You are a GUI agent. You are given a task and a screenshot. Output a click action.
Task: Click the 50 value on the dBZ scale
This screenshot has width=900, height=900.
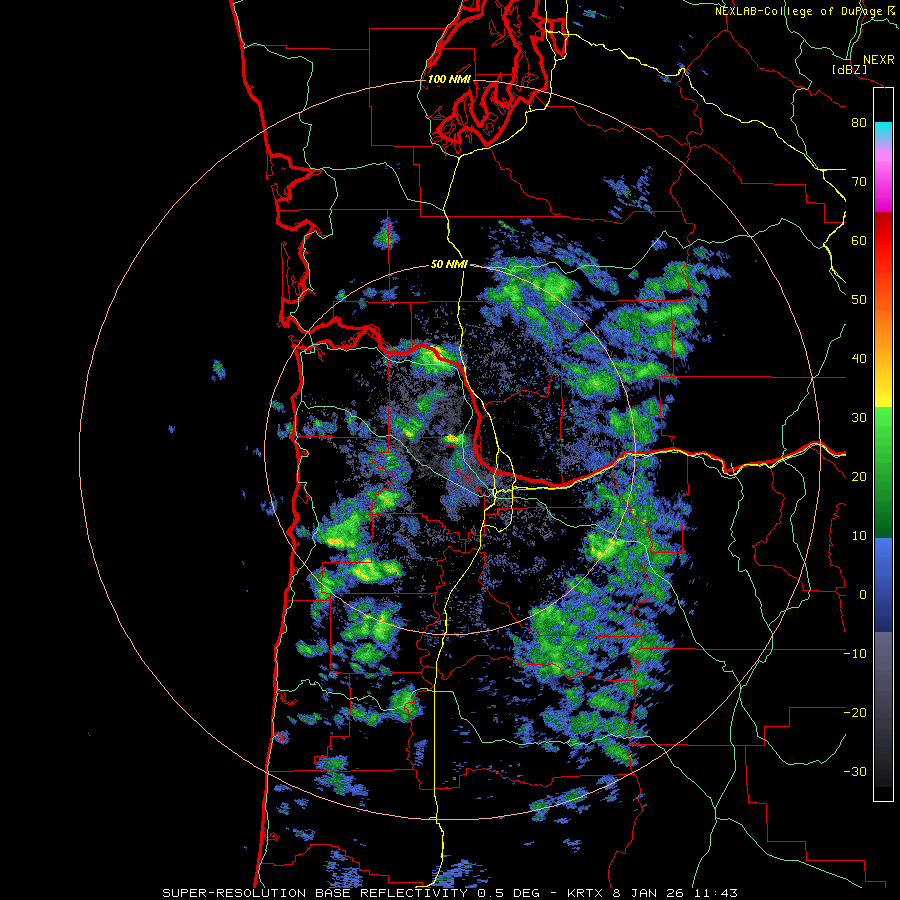[x=859, y=300]
